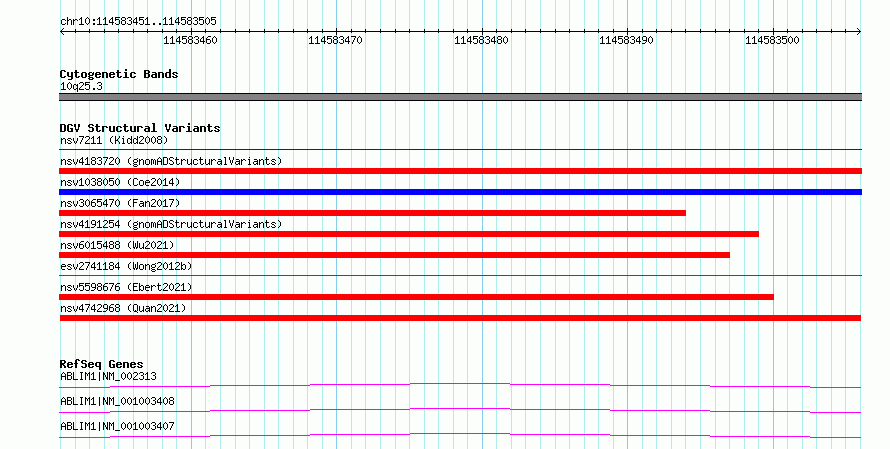Click the red nsv4183720 variant bar
Viewport: 890px width, 449px height.
[x=460, y=171]
